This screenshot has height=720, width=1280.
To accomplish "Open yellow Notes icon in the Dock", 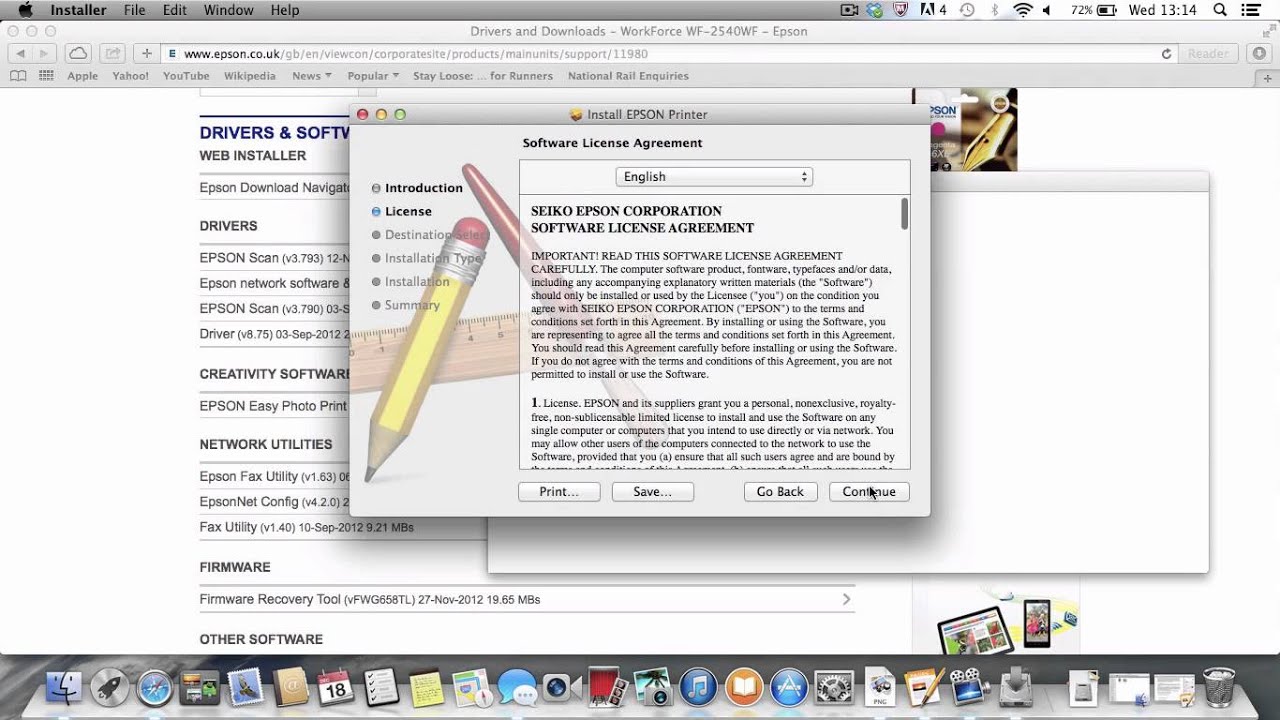I will click(427, 687).
